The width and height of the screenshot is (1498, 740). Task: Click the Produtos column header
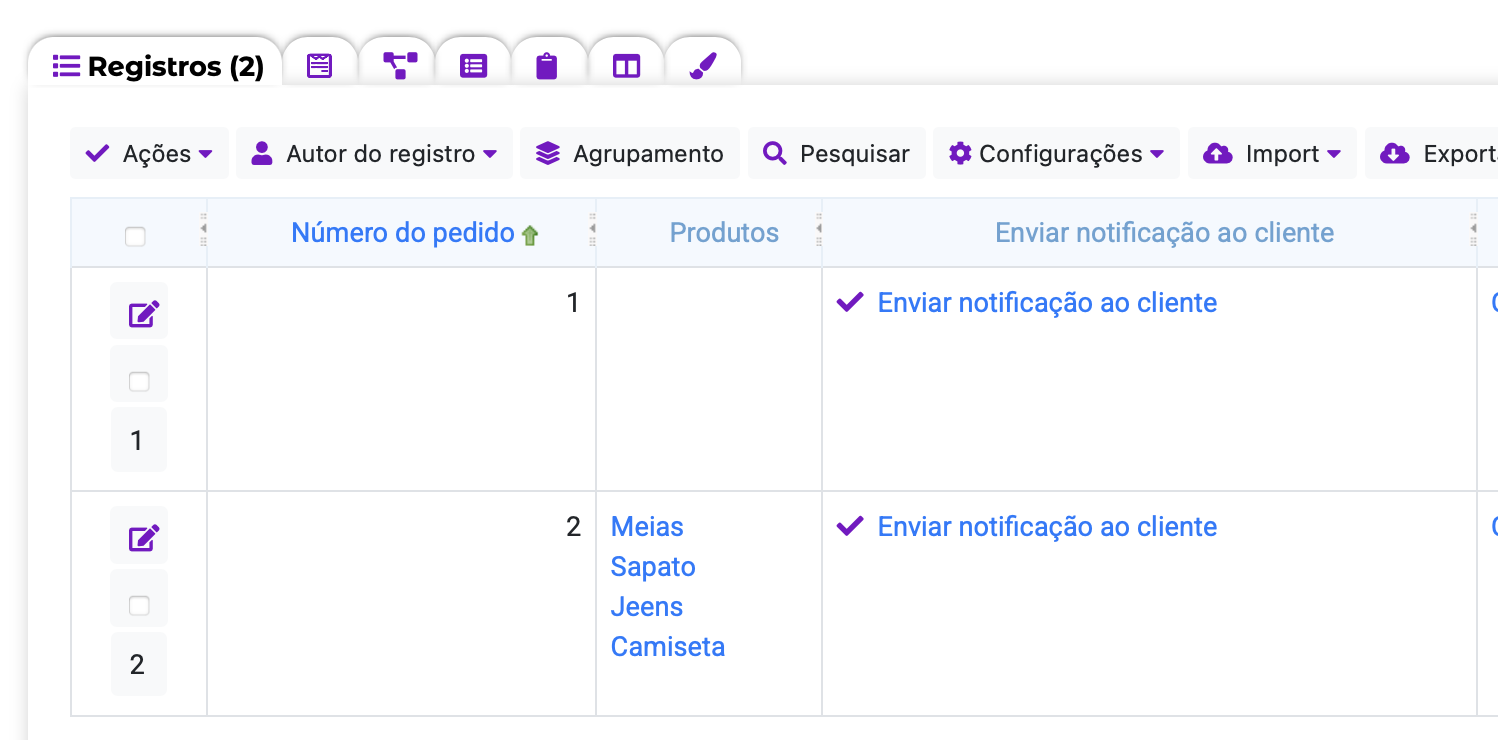pyautogui.click(x=724, y=233)
